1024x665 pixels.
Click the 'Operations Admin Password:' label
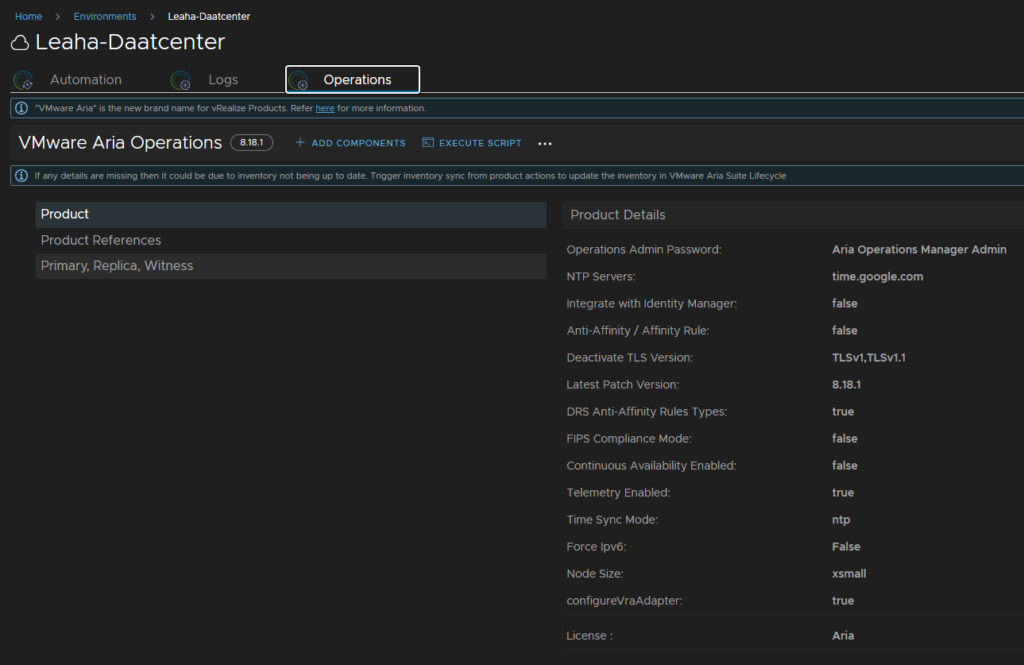(644, 250)
